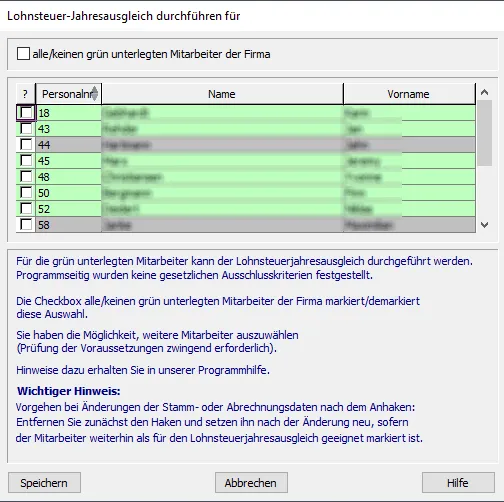Check the box for Personalnr 45
504x502 pixels.
tap(26, 161)
